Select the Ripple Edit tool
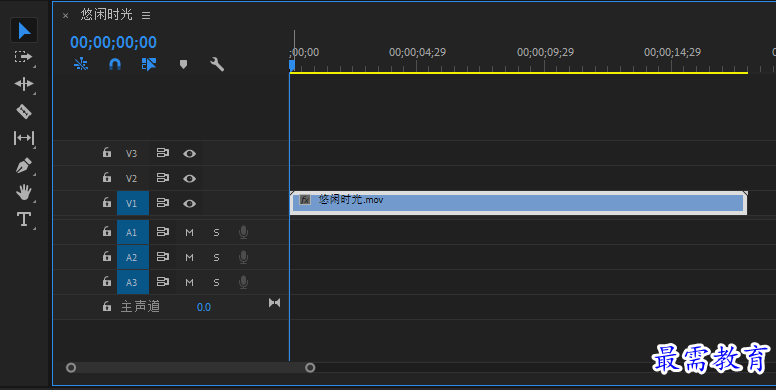 tap(24, 84)
